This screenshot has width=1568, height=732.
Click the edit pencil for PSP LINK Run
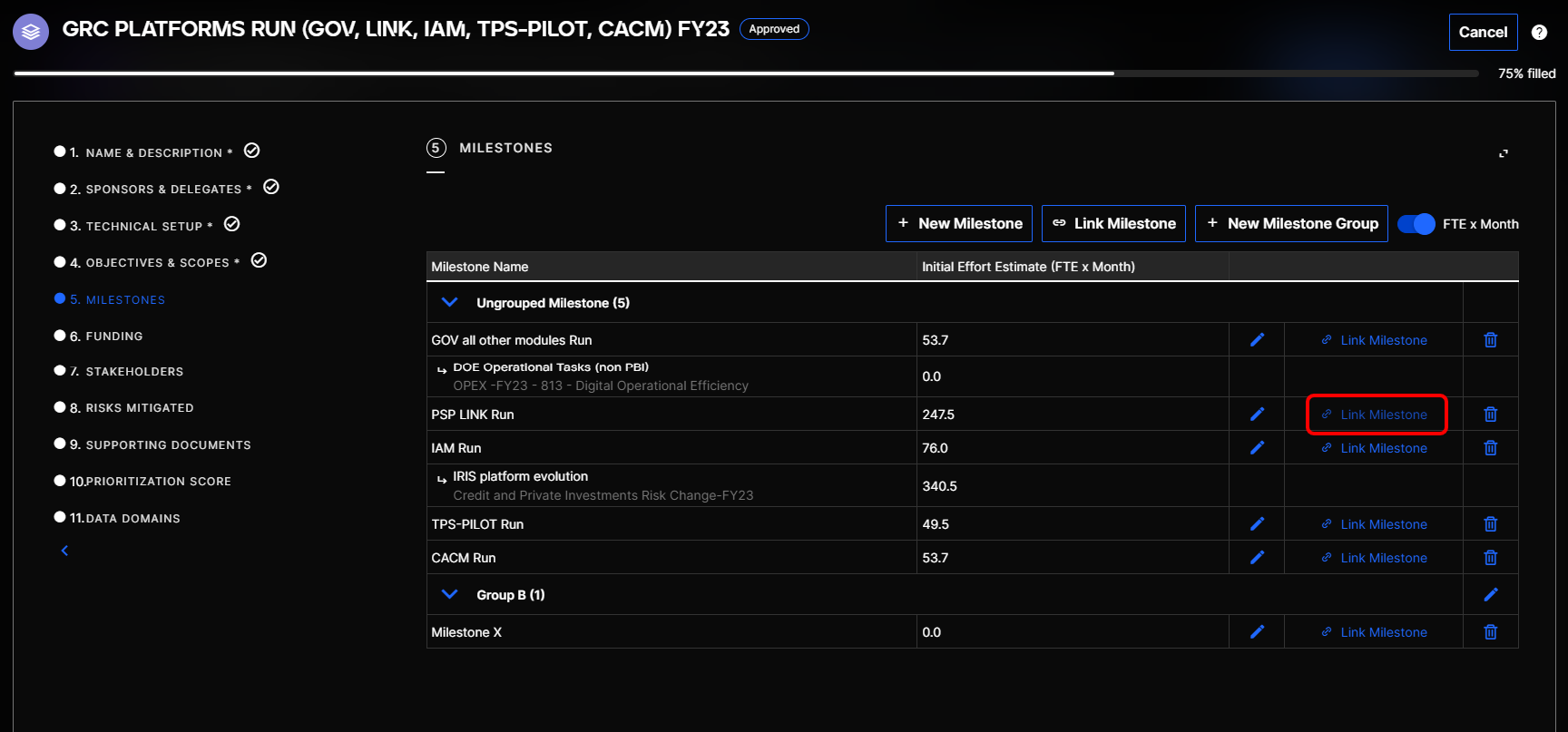(1257, 415)
